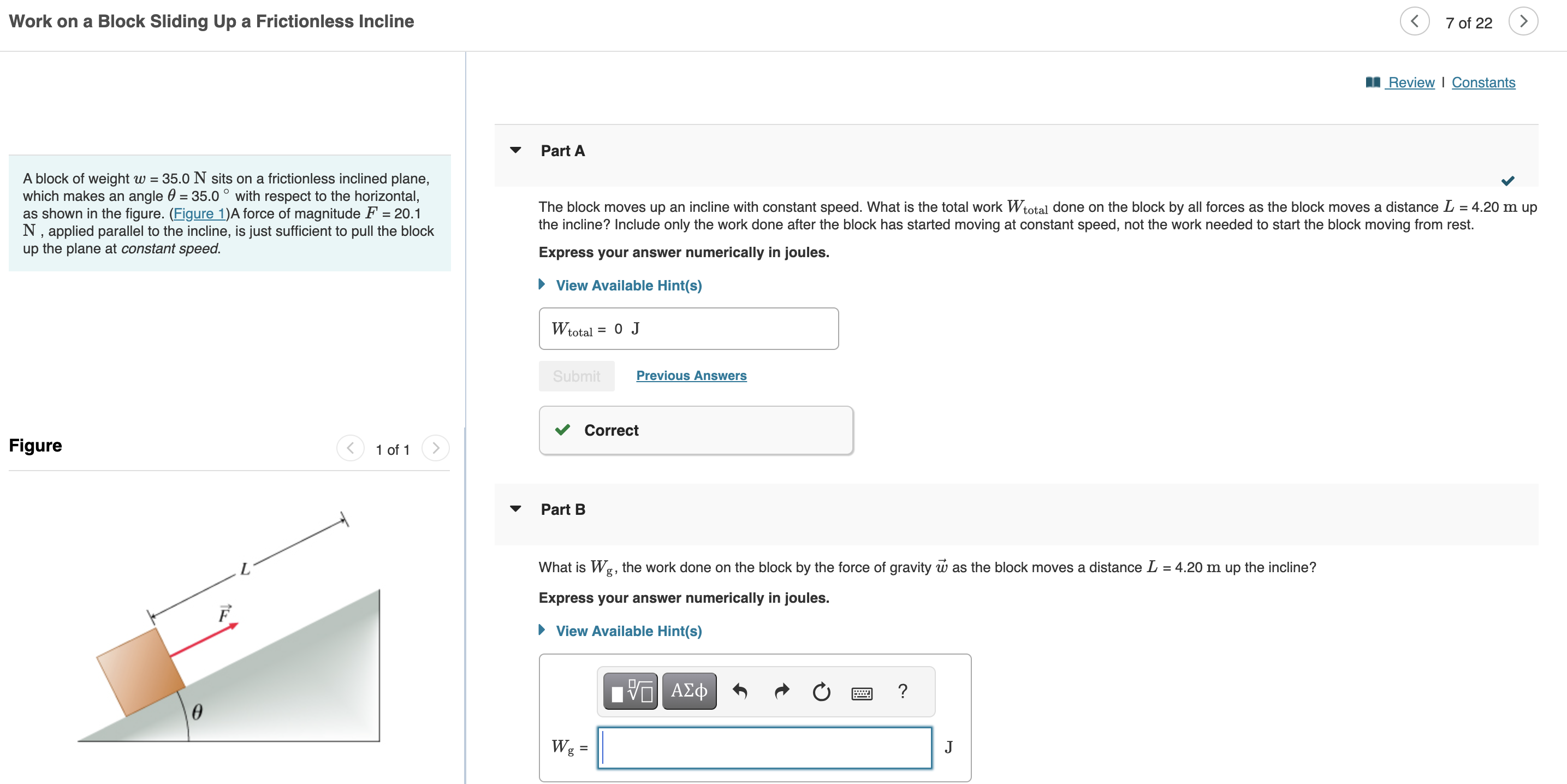Open the keyboard shortcuts icon

click(862, 693)
